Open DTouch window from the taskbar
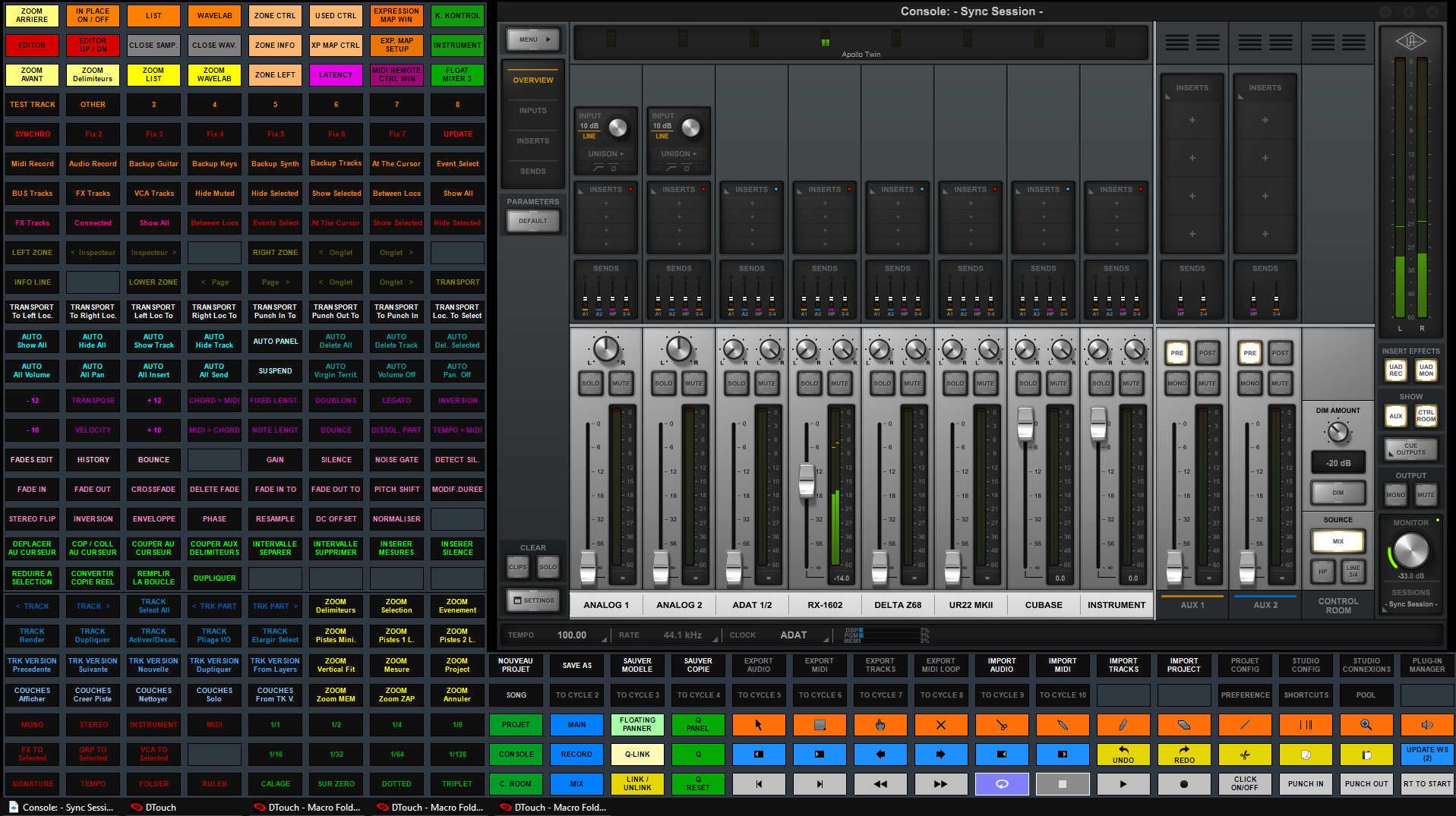 153,808
